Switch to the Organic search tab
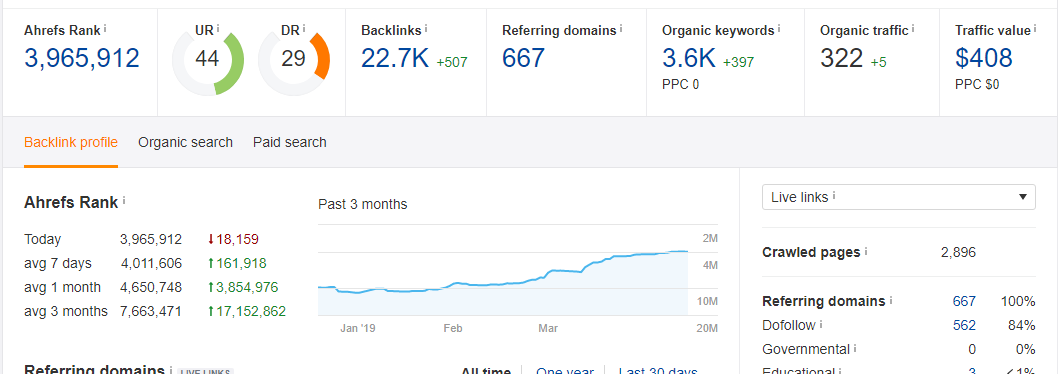 pyautogui.click(x=186, y=142)
